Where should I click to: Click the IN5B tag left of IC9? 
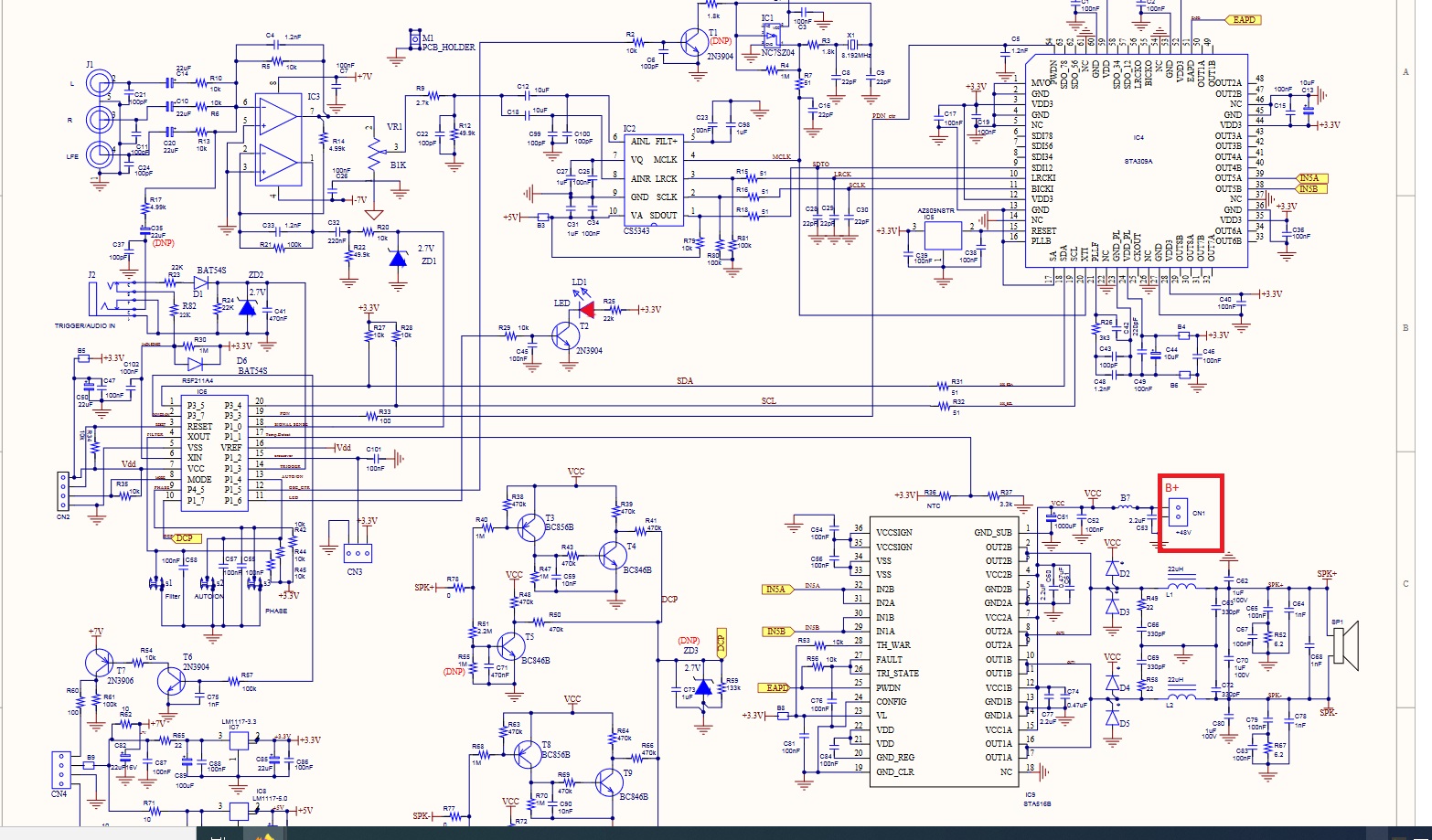coord(776,632)
